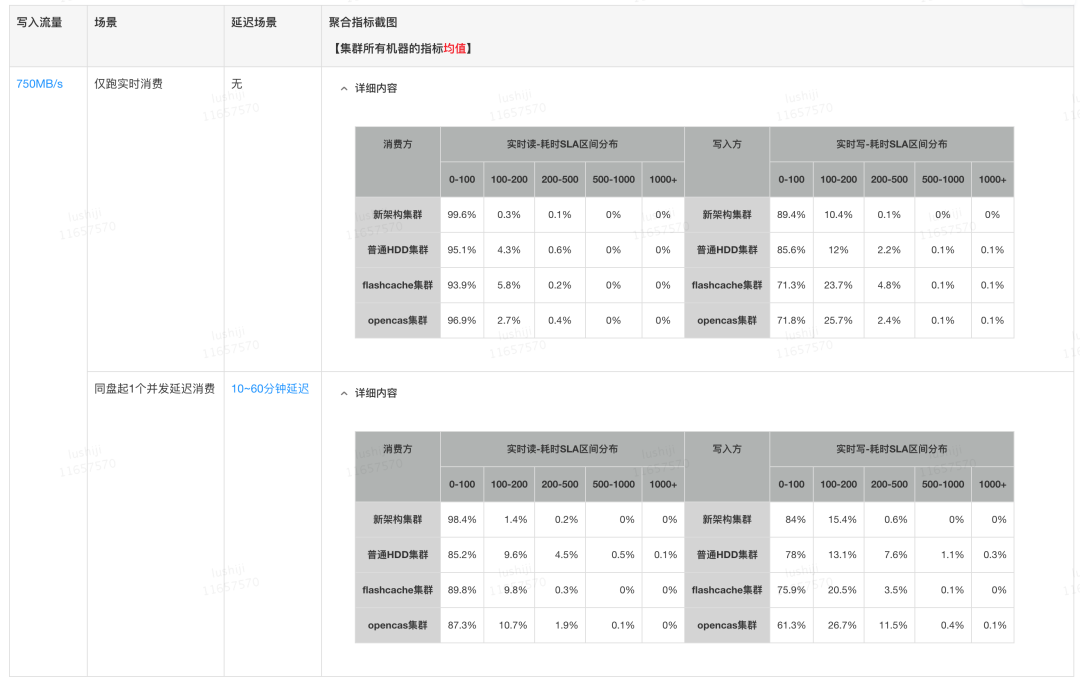This screenshot has height=681, width=1080.
Task: Collapse 详细内容 in the 仅跑实时消费 row
Action: pos(368,88)
